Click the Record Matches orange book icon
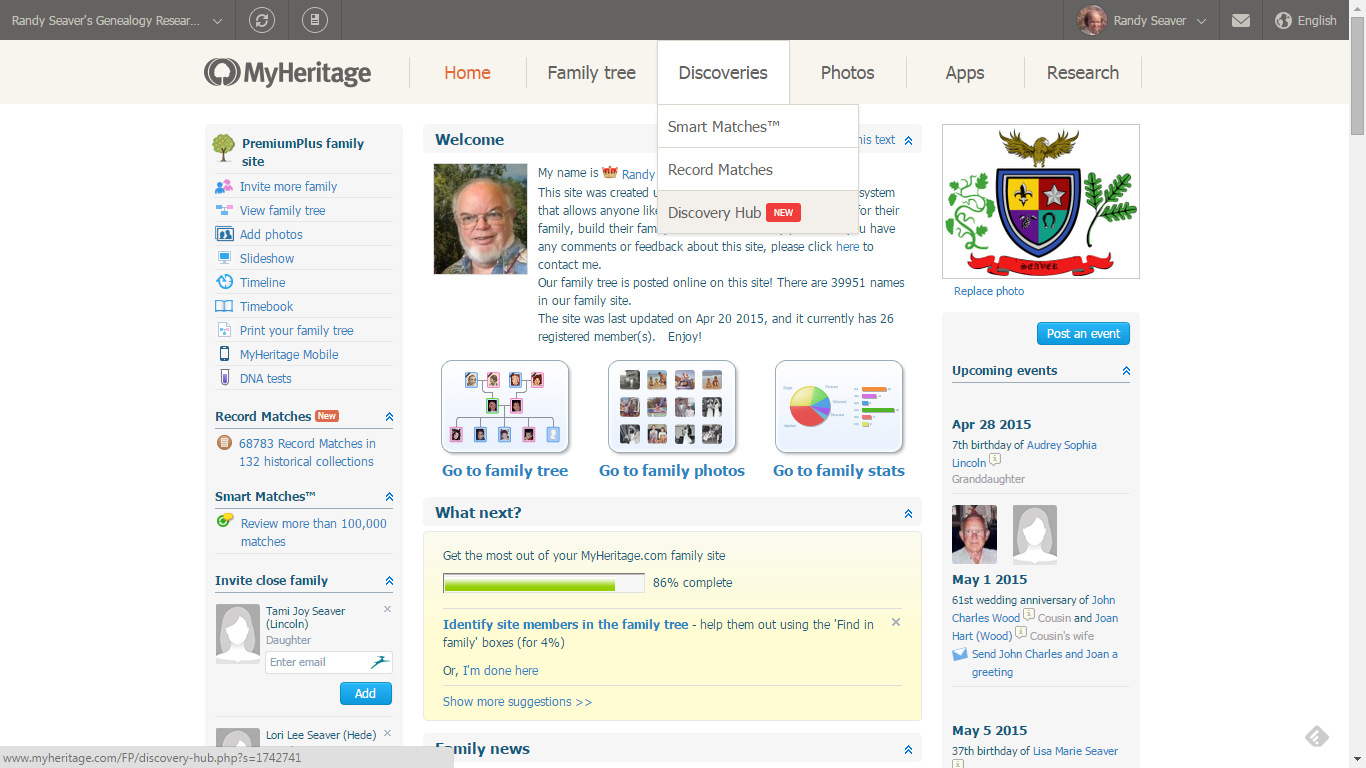1366x768 pixels. [x=224, y=443]
